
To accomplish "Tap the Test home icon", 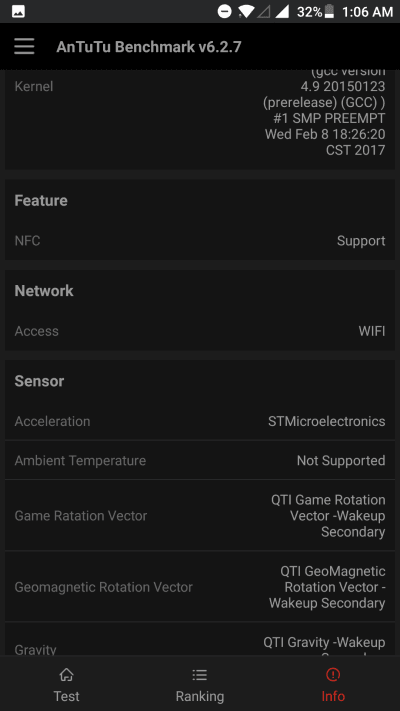I will (x=66, y=675).
